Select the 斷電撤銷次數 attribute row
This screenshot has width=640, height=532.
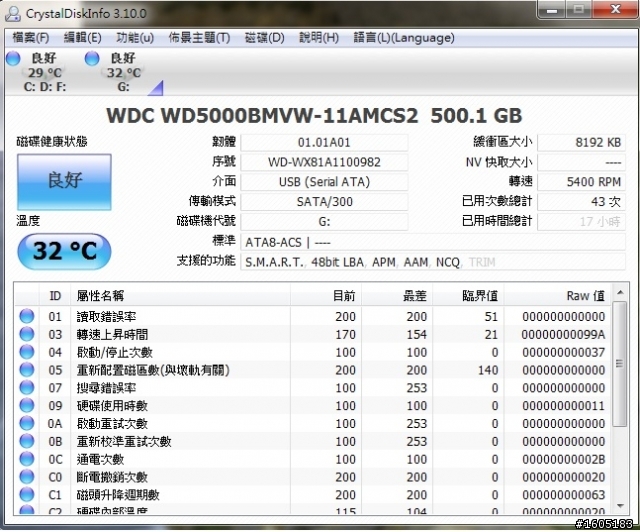(313, 477)
